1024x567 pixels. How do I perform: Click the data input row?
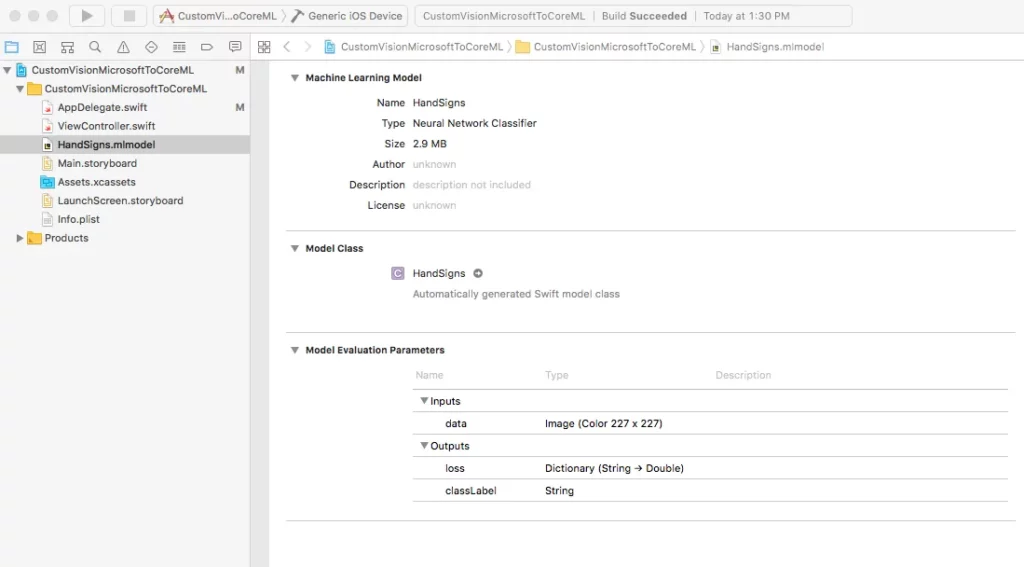[x=710, y=423]
